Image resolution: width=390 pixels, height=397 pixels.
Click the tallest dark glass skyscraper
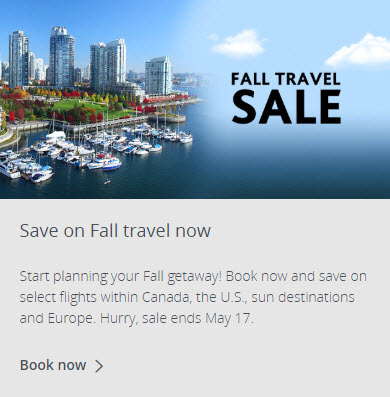point(62,57)
